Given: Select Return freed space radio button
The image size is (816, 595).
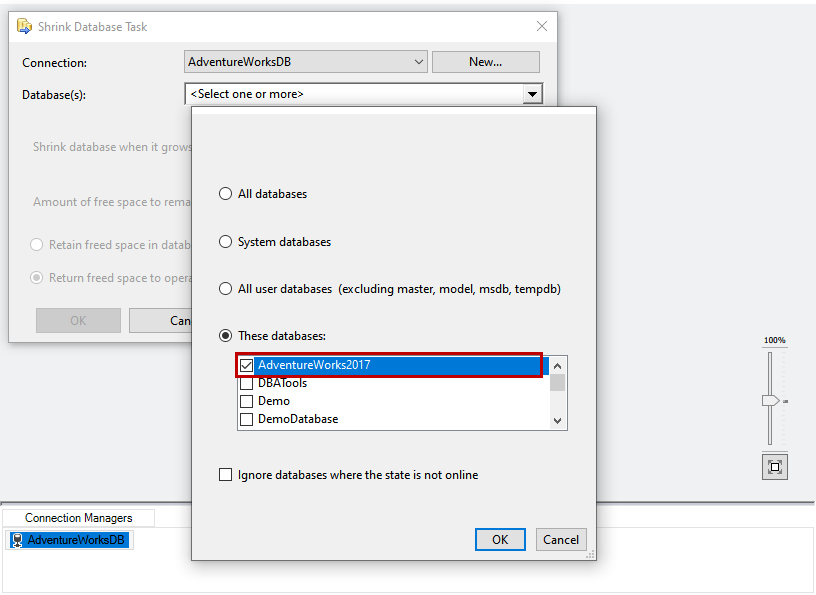Looking at the screenshot, I should [36, 277].
